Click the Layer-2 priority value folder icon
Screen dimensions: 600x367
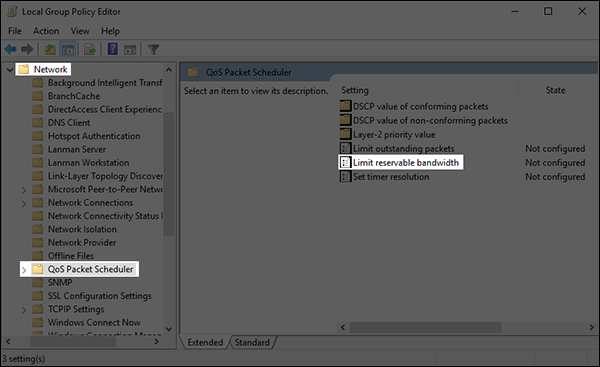346,134
